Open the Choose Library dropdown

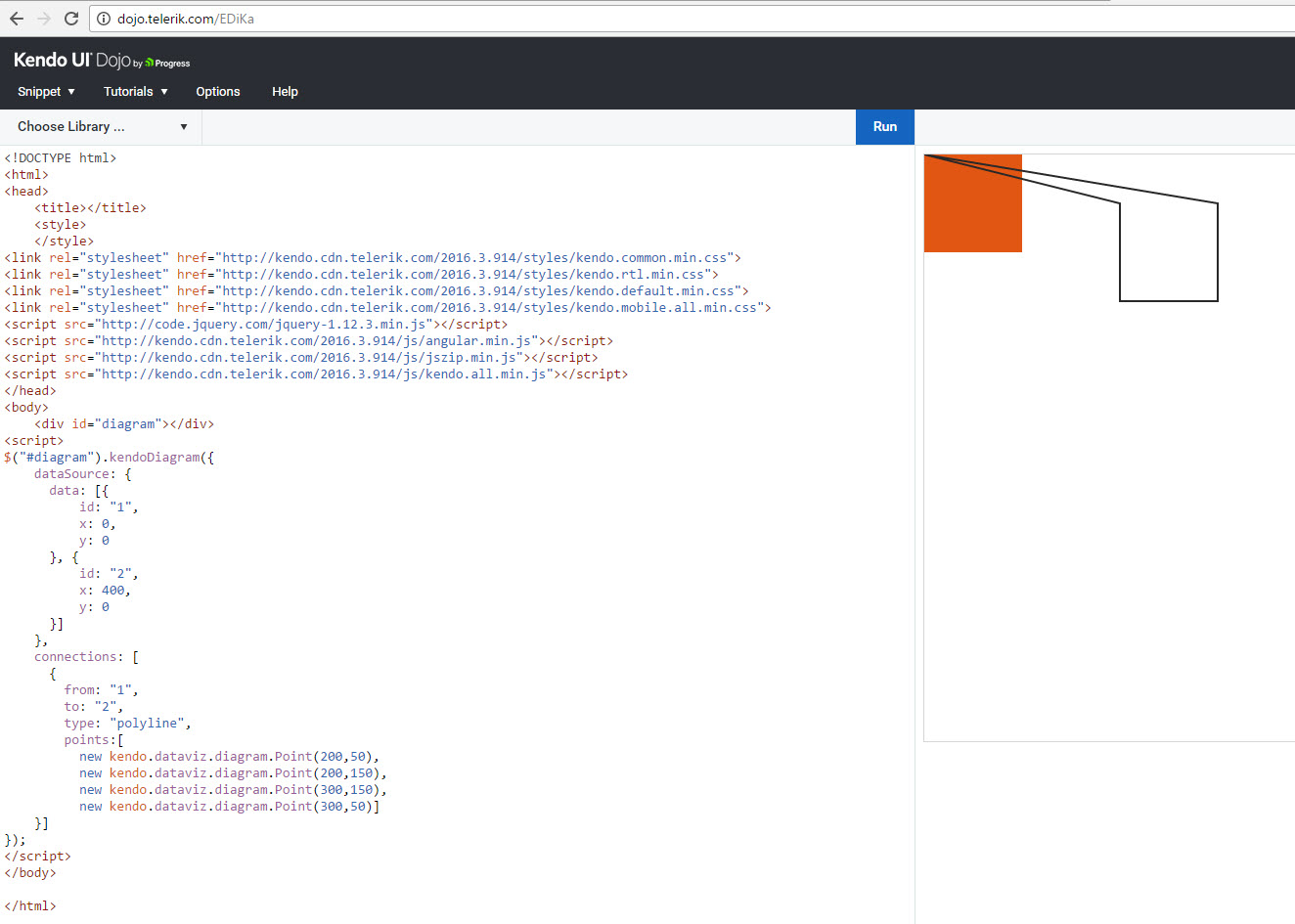102,127
